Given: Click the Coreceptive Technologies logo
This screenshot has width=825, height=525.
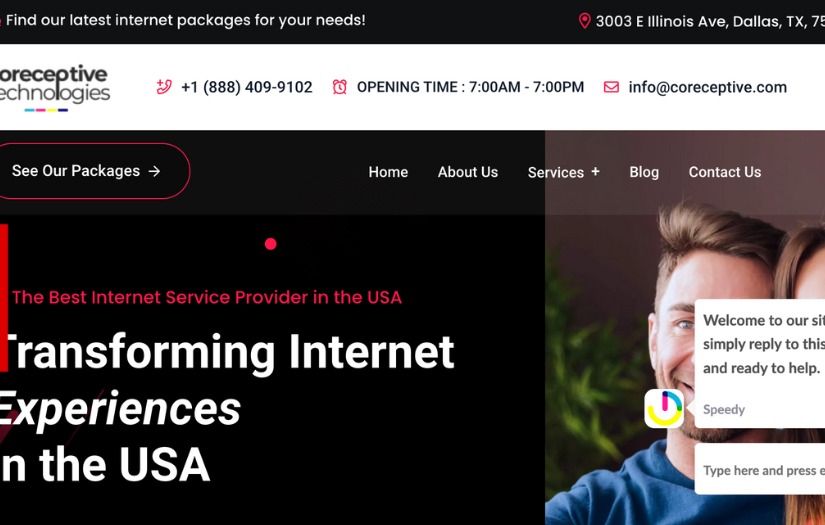Looking at the screenshot, I should [x=54, y=88].
